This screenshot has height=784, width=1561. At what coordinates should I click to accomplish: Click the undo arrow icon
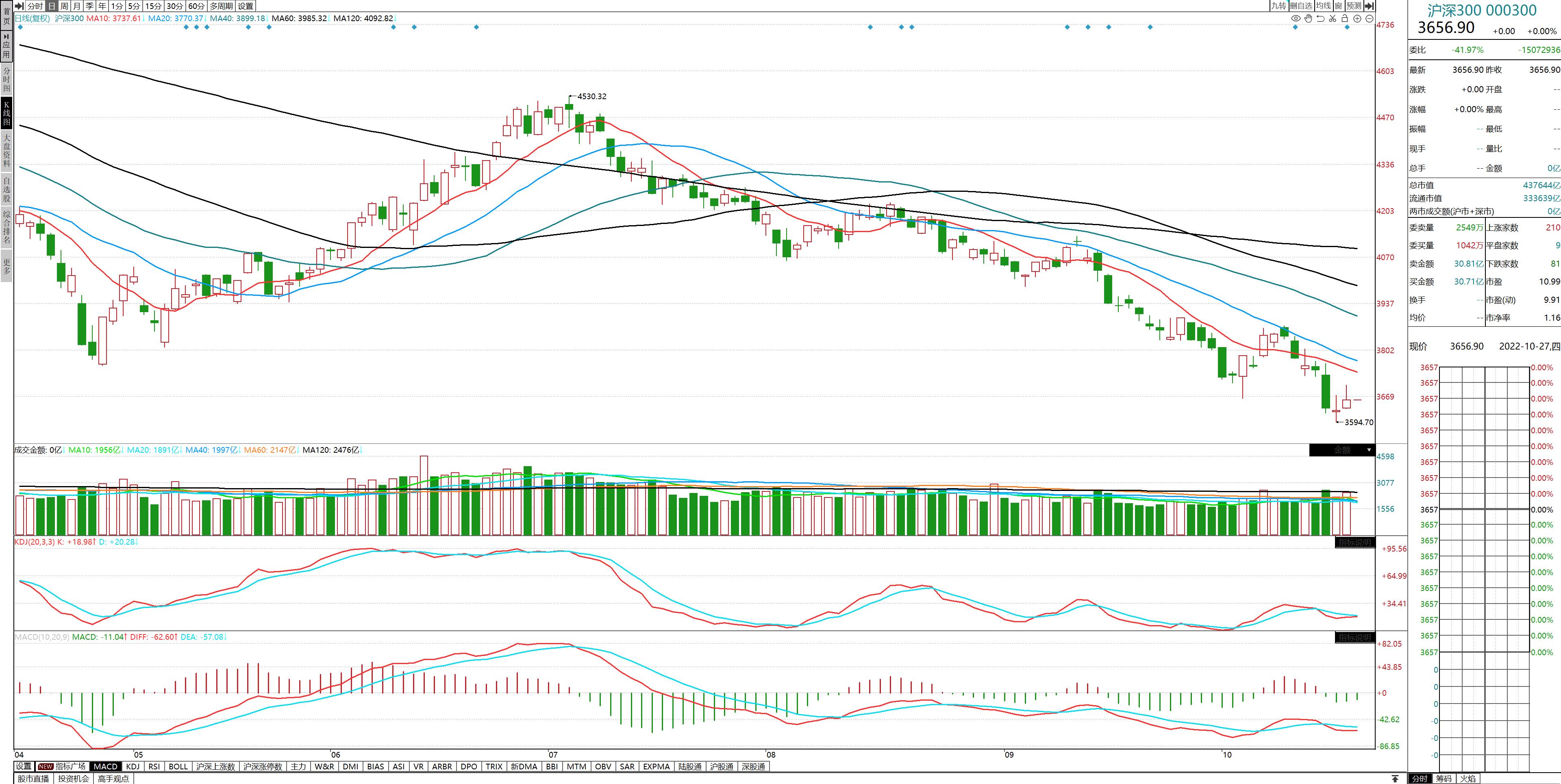[1320, 18]
